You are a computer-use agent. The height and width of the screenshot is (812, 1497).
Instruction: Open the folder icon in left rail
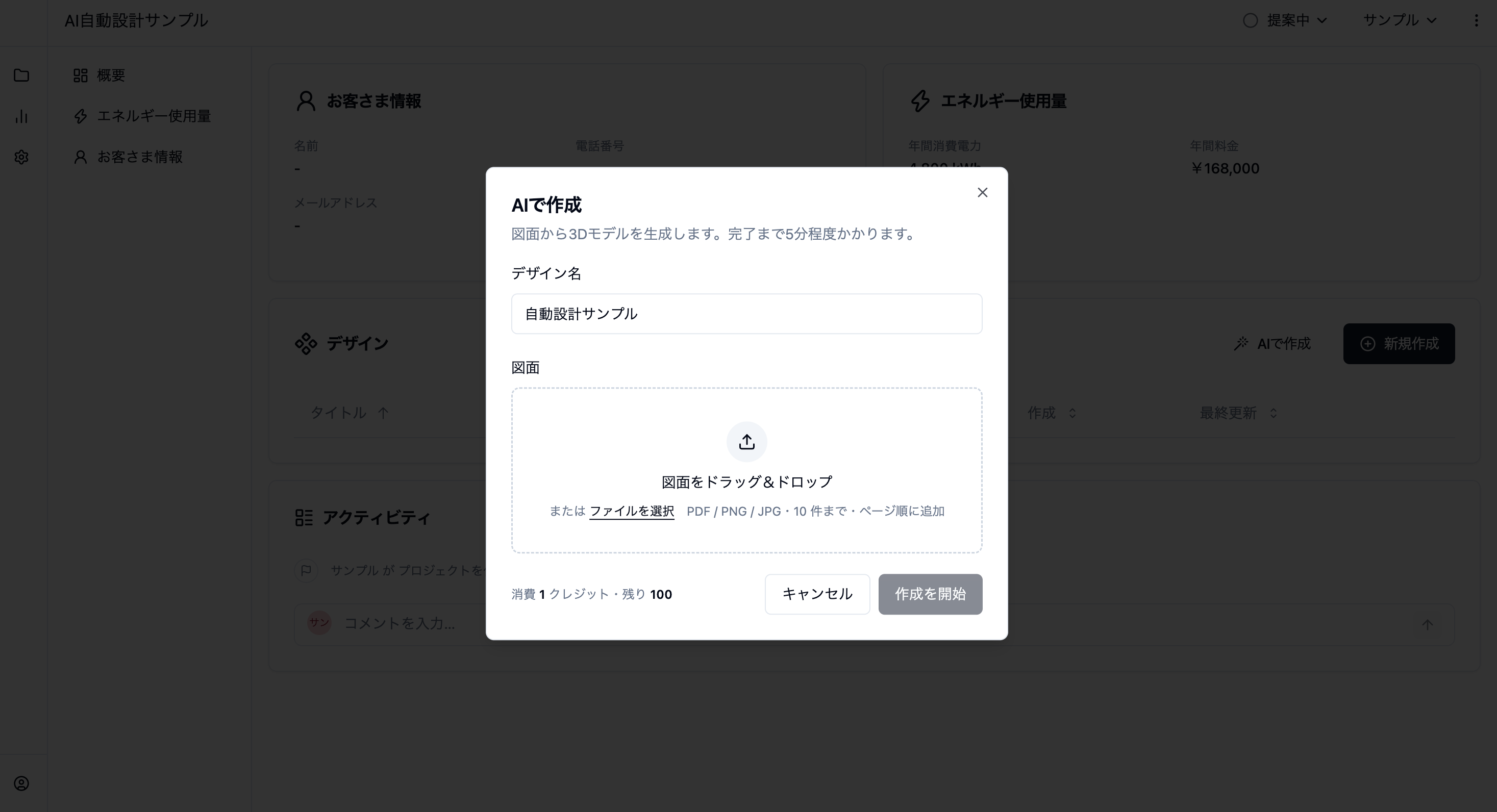pyautogui.click(x=21, y=75)
